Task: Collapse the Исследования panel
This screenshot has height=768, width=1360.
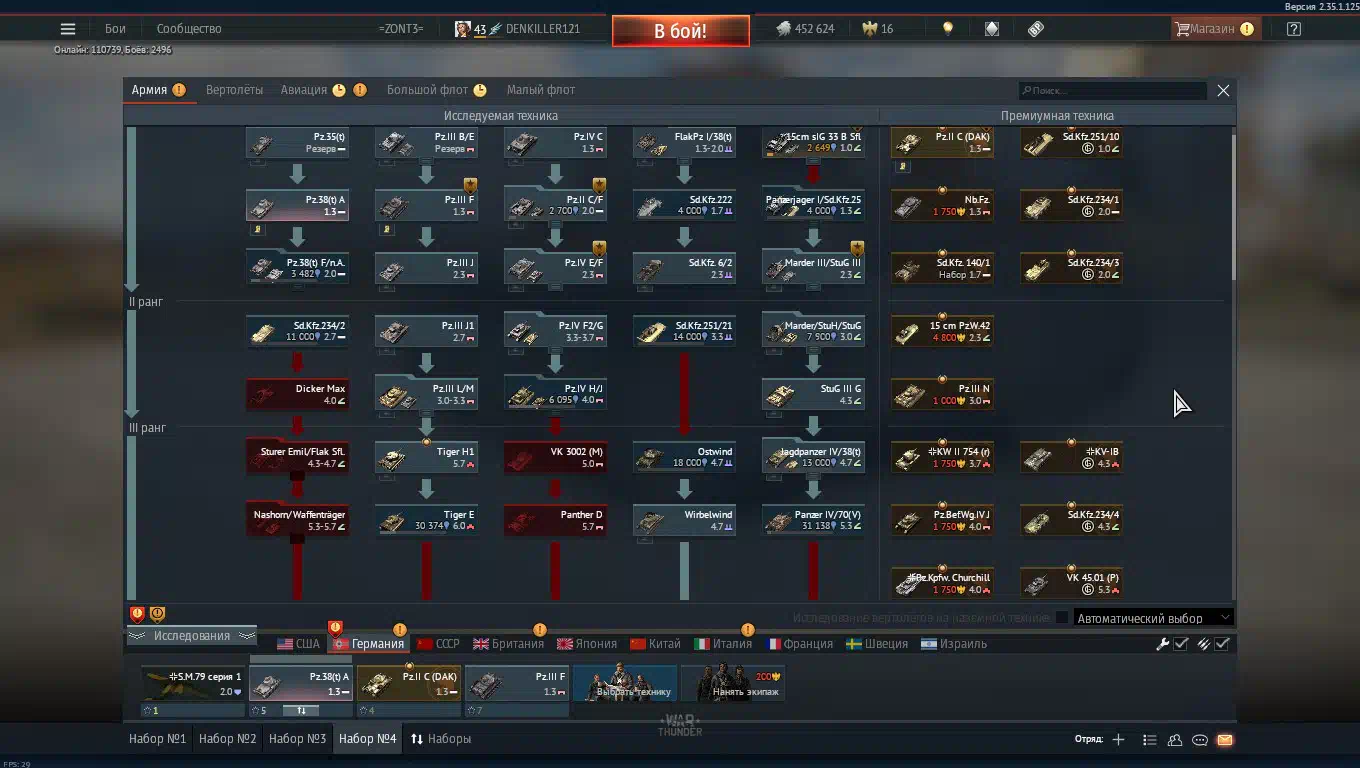Action: (191, 636)
